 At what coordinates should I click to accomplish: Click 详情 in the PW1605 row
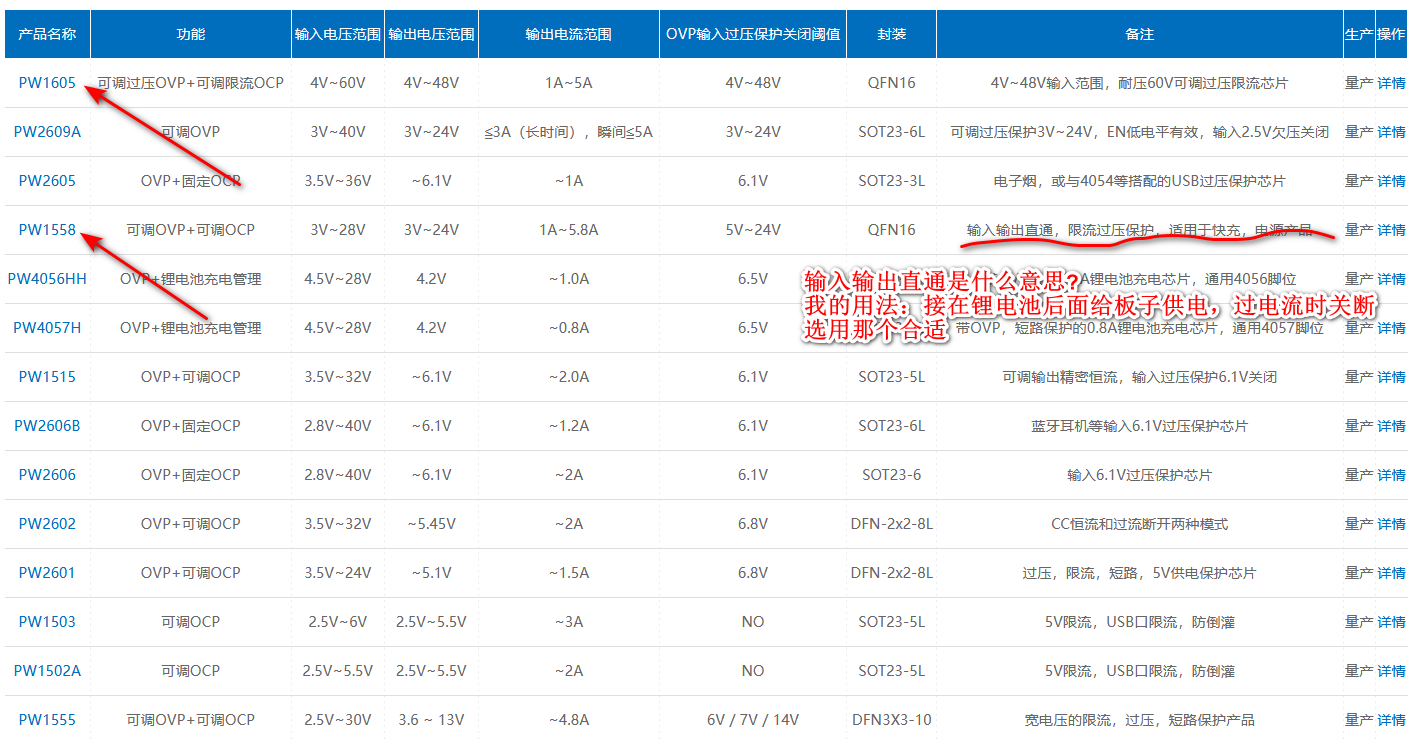pyautogui.click(x=1391, y=83)
